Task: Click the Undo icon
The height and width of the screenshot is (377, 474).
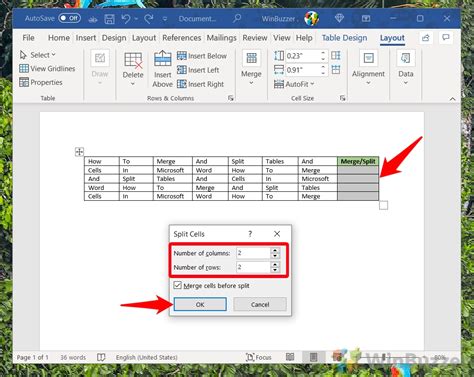Action: (x=126, y=18)
